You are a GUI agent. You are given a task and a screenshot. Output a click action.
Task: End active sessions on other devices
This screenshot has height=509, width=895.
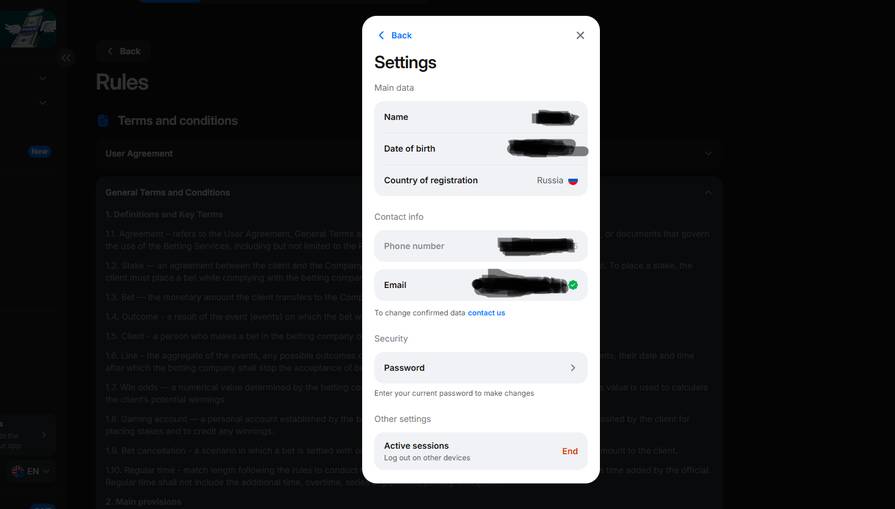pos(570,451)
